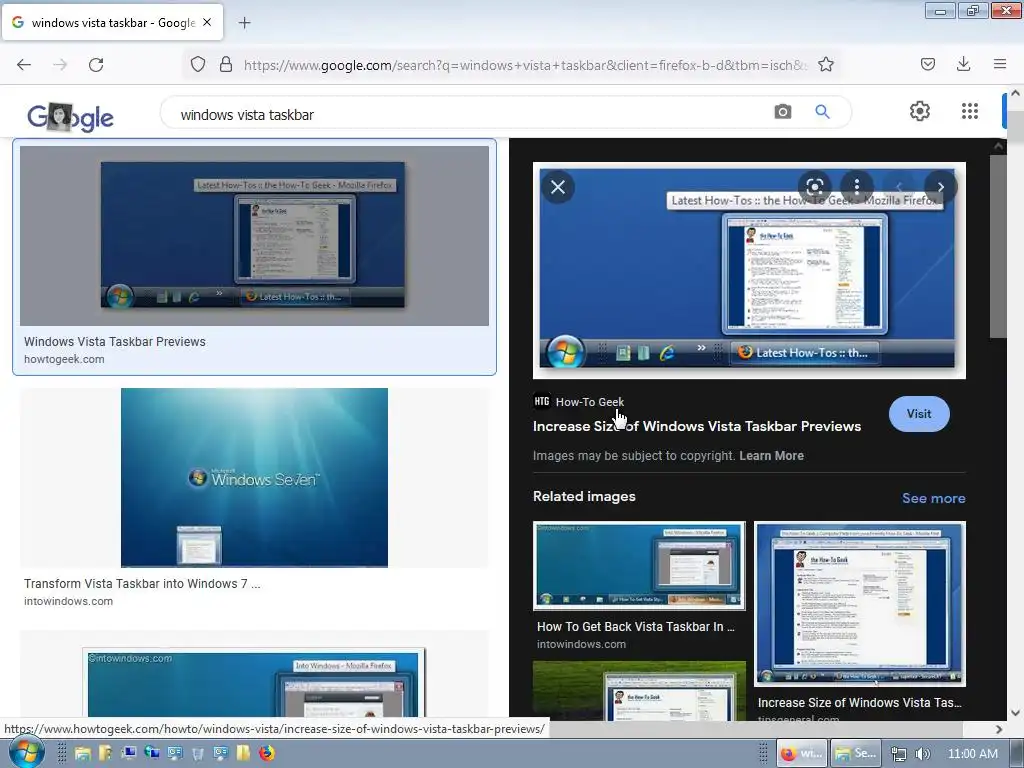Open the tracking protection shield icon
Image resolution: width=1024 pixels, height=768 pixels.
(x=198, y=64)
